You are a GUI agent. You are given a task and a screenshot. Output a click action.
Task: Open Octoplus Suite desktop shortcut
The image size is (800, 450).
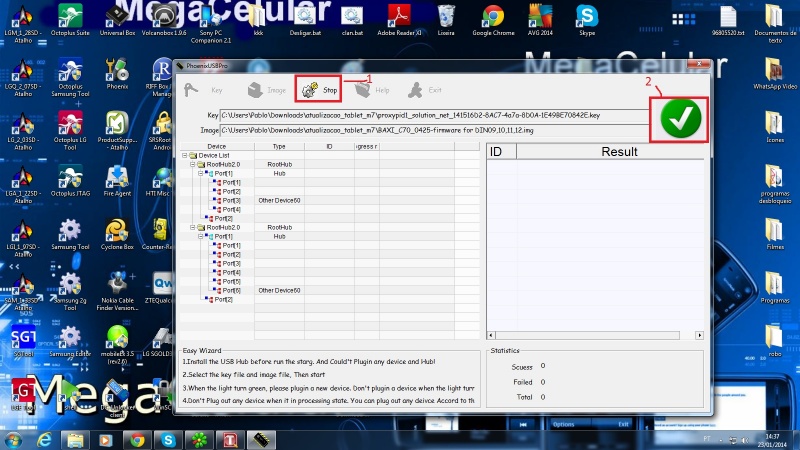[70, 20]
